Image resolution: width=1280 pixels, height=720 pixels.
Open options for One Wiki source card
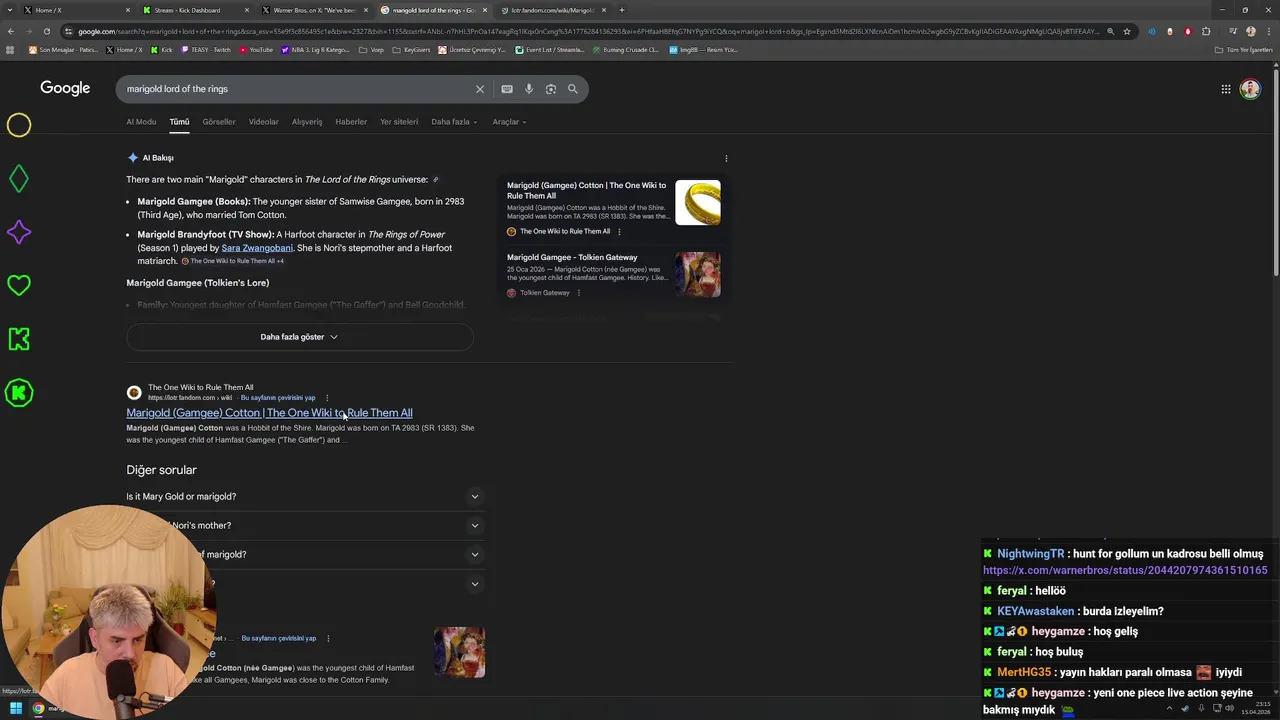pos(619,231)
